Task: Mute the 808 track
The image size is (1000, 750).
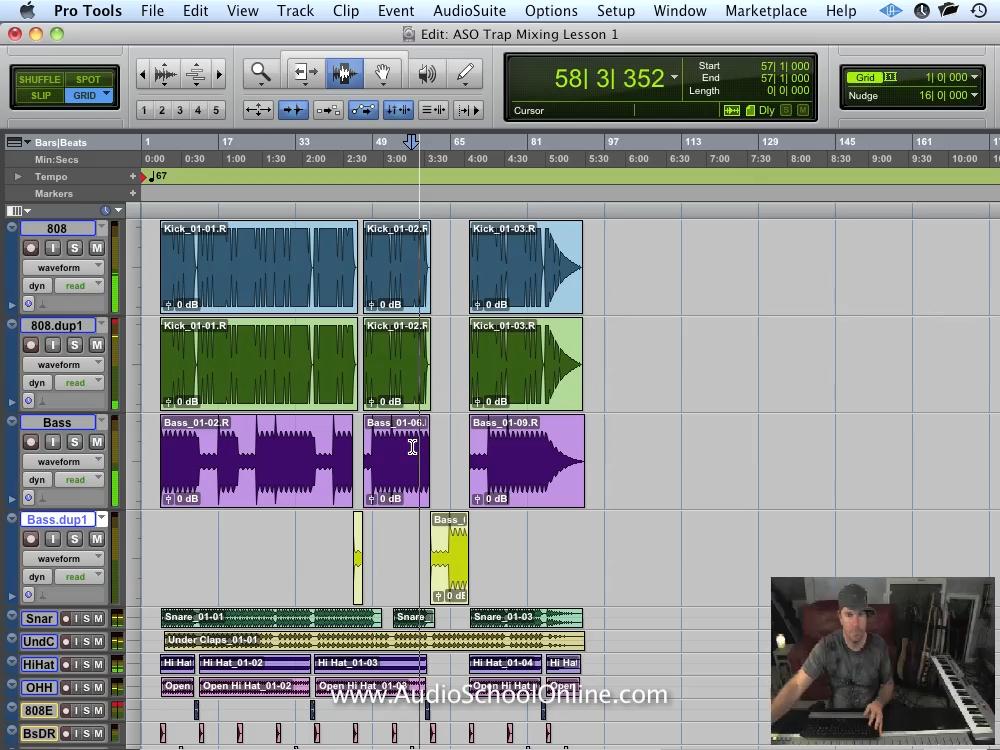Action: pos(97,248)
